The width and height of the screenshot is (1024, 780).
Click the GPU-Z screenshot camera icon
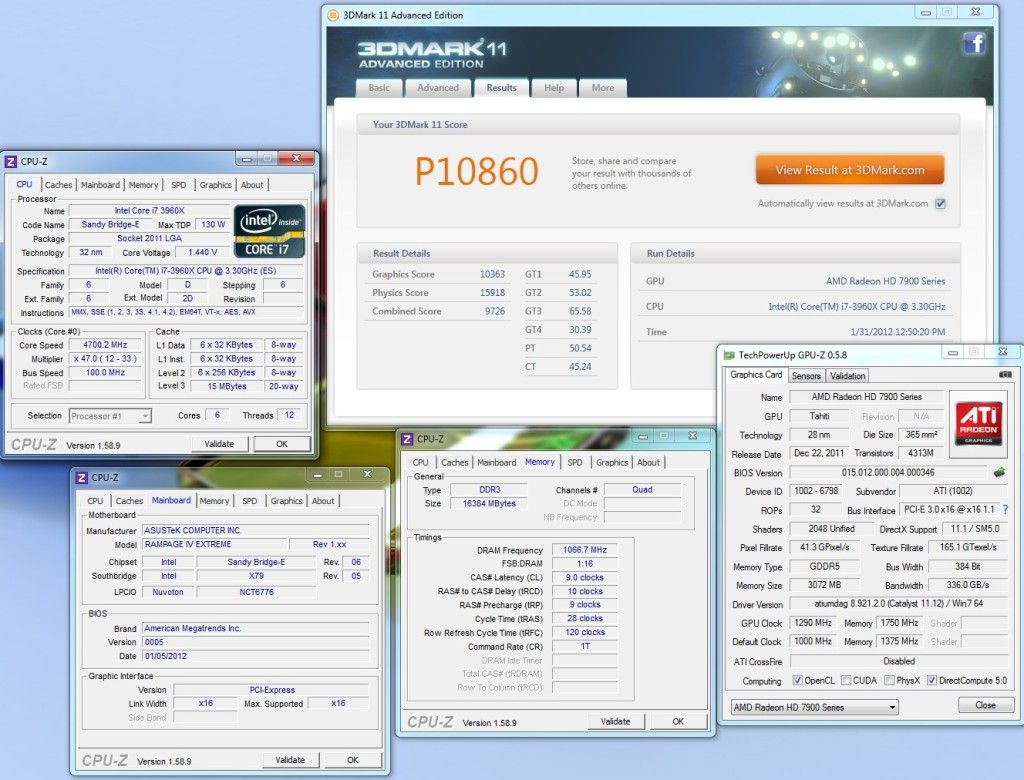[x=1005, y=375]
